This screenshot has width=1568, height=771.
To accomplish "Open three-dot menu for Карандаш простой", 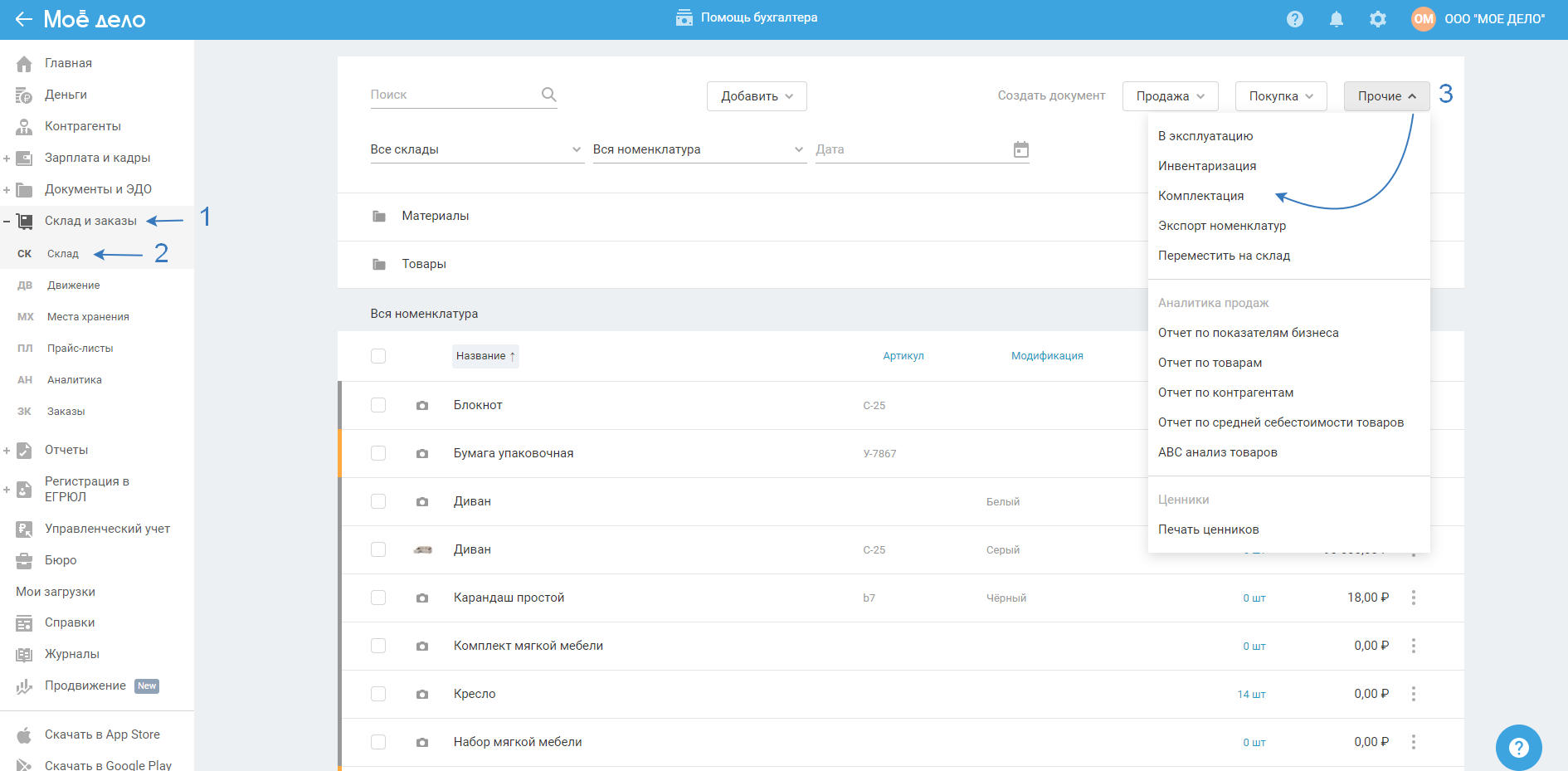I will coord(1413,598).
